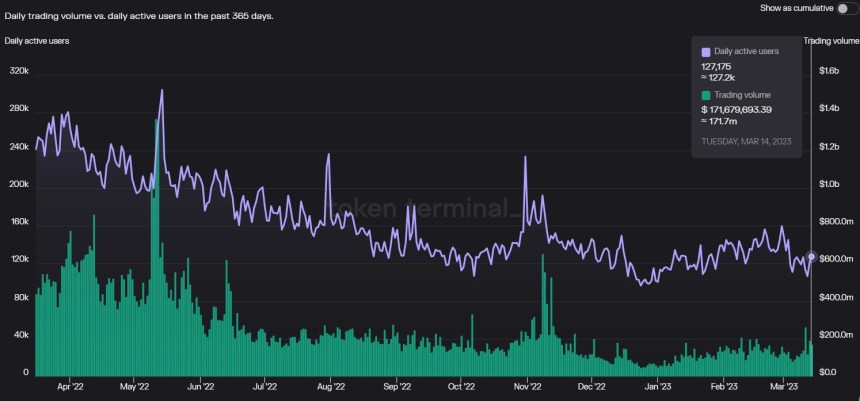
Task: Click the 'Daily active users' axis title at left
Action: click(x=35, y=41)
